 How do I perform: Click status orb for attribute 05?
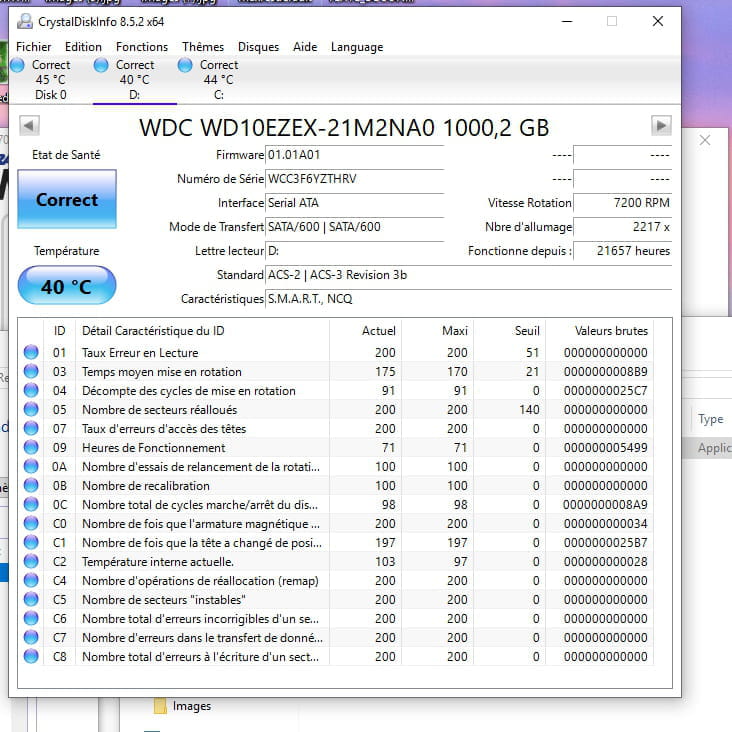point(31,409)
